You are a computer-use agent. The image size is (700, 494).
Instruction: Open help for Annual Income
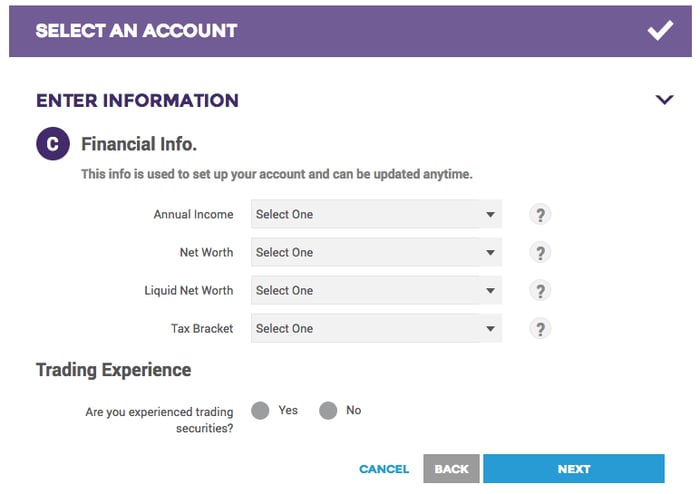[540, 215]
